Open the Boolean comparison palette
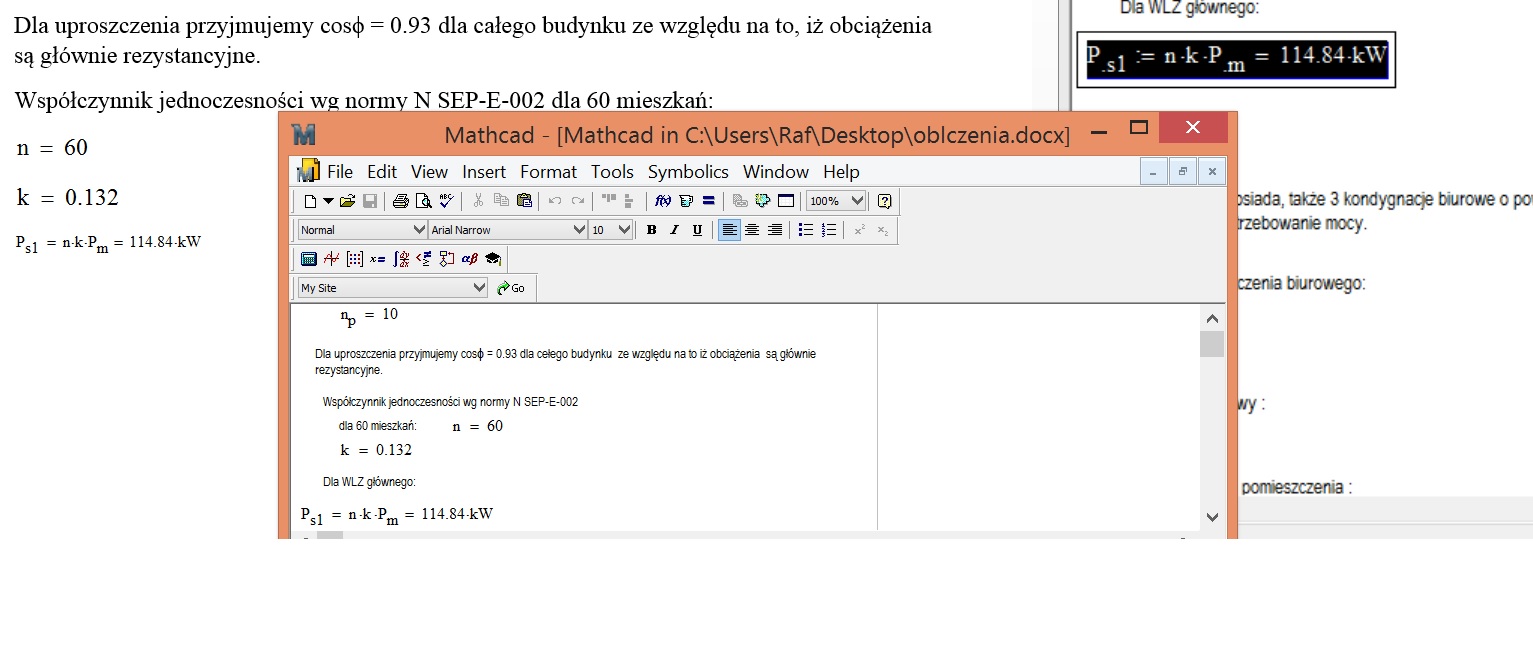The height and width of the screenshot is (648, 1533). pyautogui.click(x=424, y=259)
